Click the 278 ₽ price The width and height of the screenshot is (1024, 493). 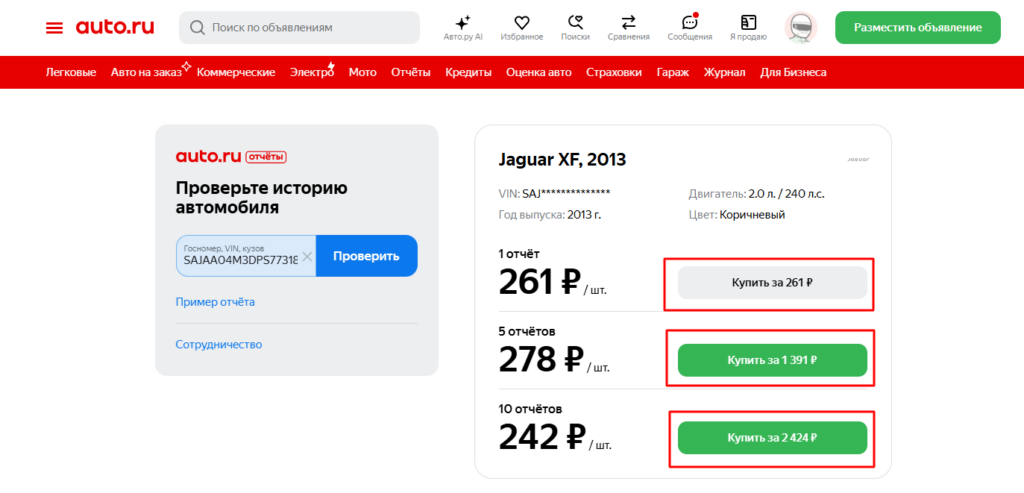[x=540, y=360]
